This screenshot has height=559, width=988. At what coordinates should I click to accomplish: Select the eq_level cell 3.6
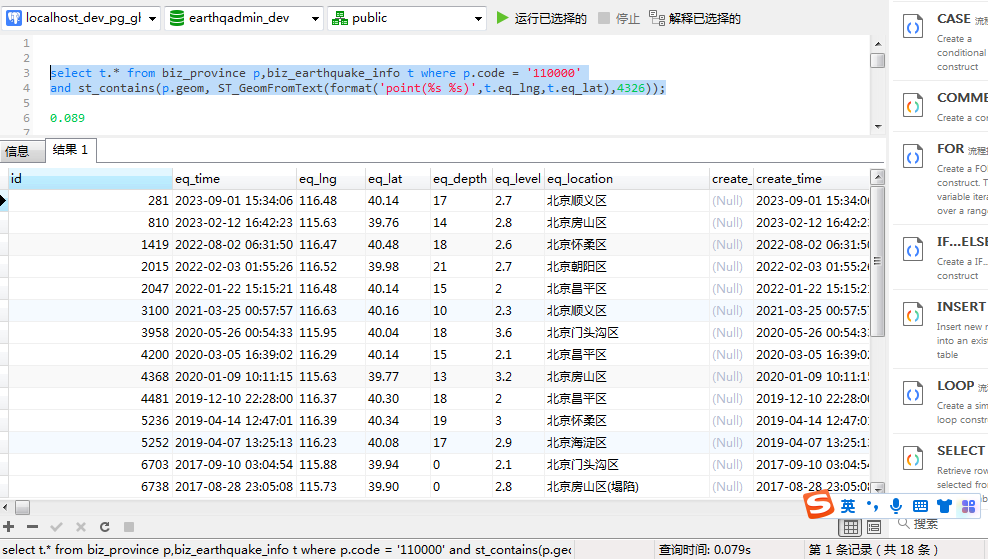point(518,333)
